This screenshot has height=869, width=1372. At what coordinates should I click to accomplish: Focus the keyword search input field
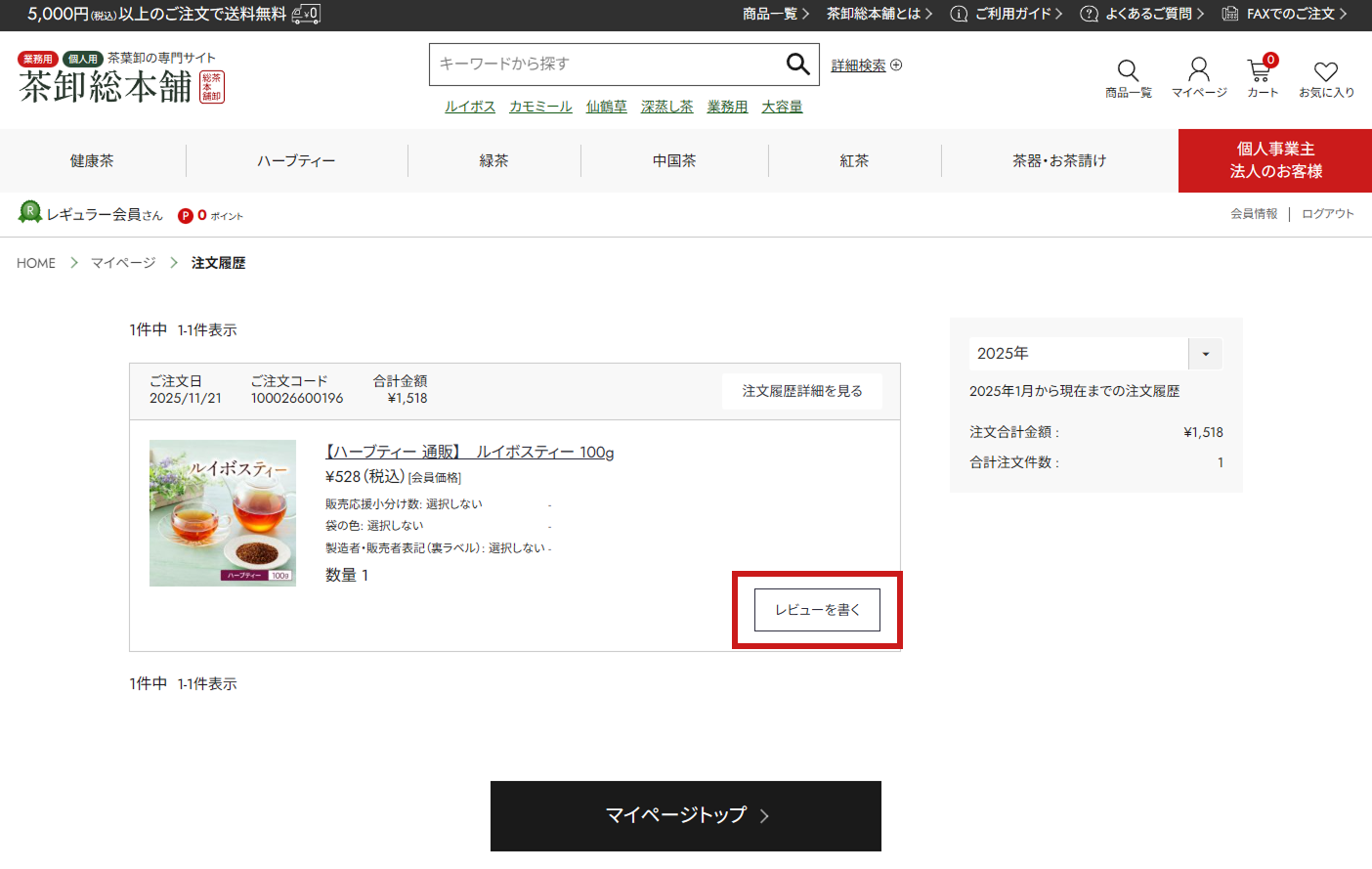[606, 65]
